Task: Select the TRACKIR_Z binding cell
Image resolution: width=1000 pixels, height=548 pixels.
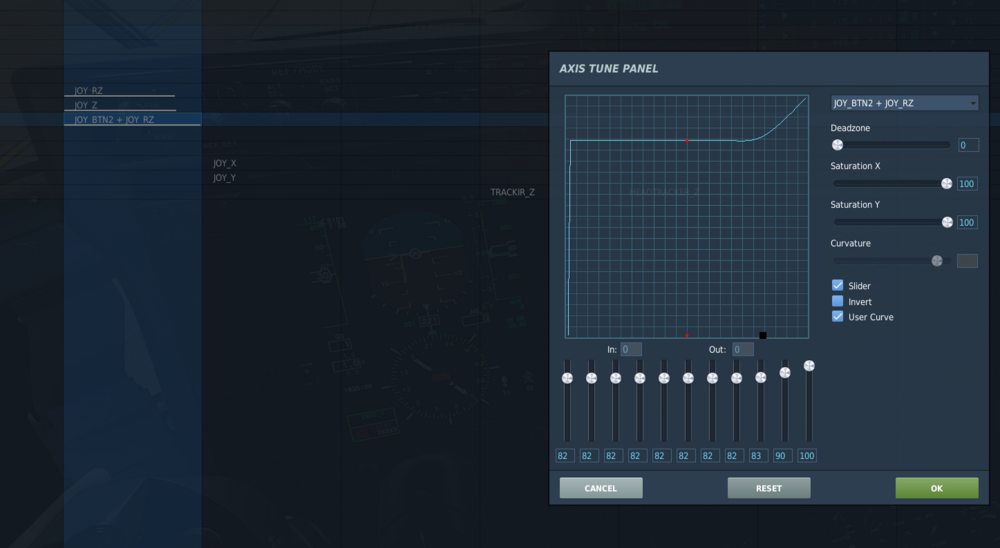Action: pos(512,192)
